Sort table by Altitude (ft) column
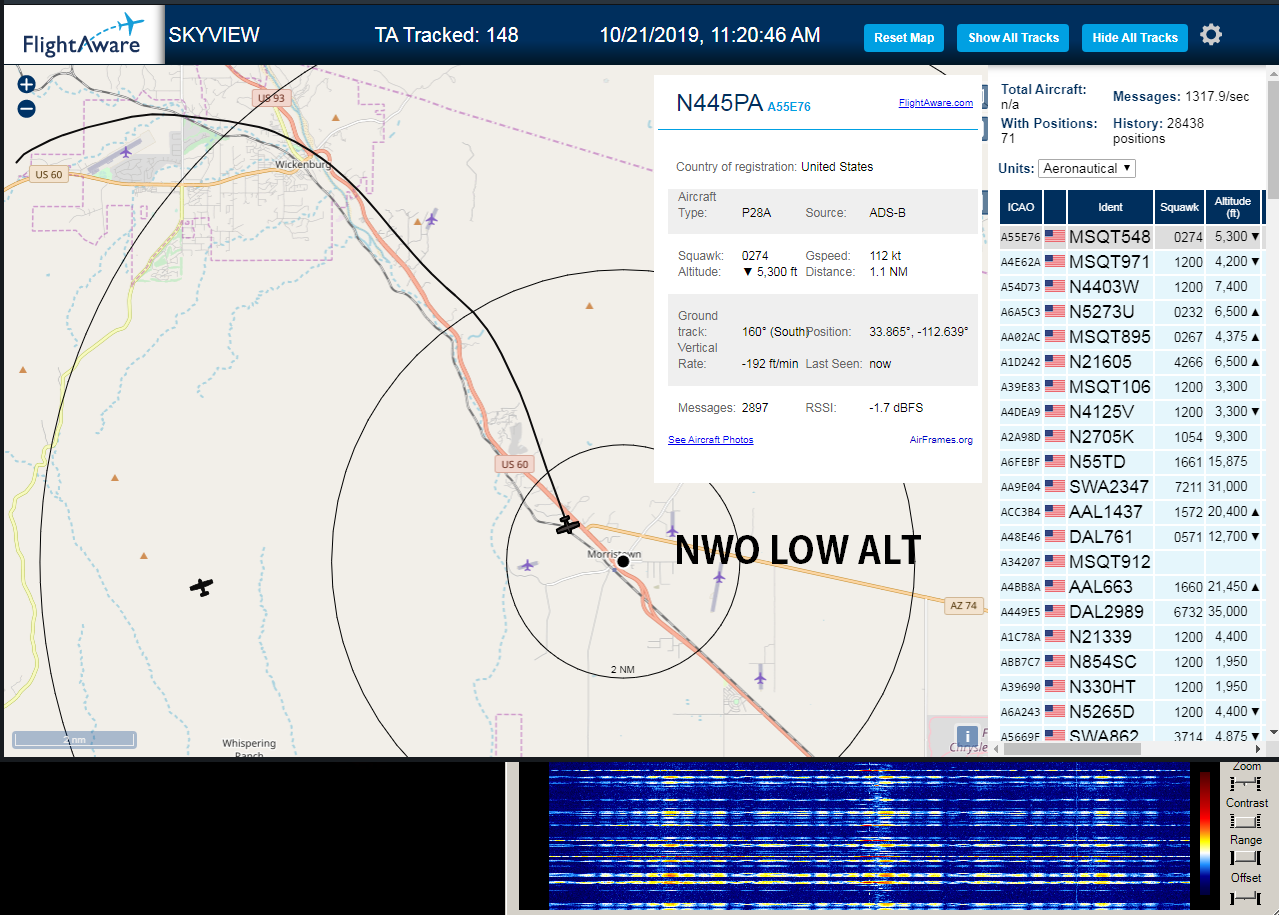This screenshot has height=915, width=1279. [x=1233, y=207]
